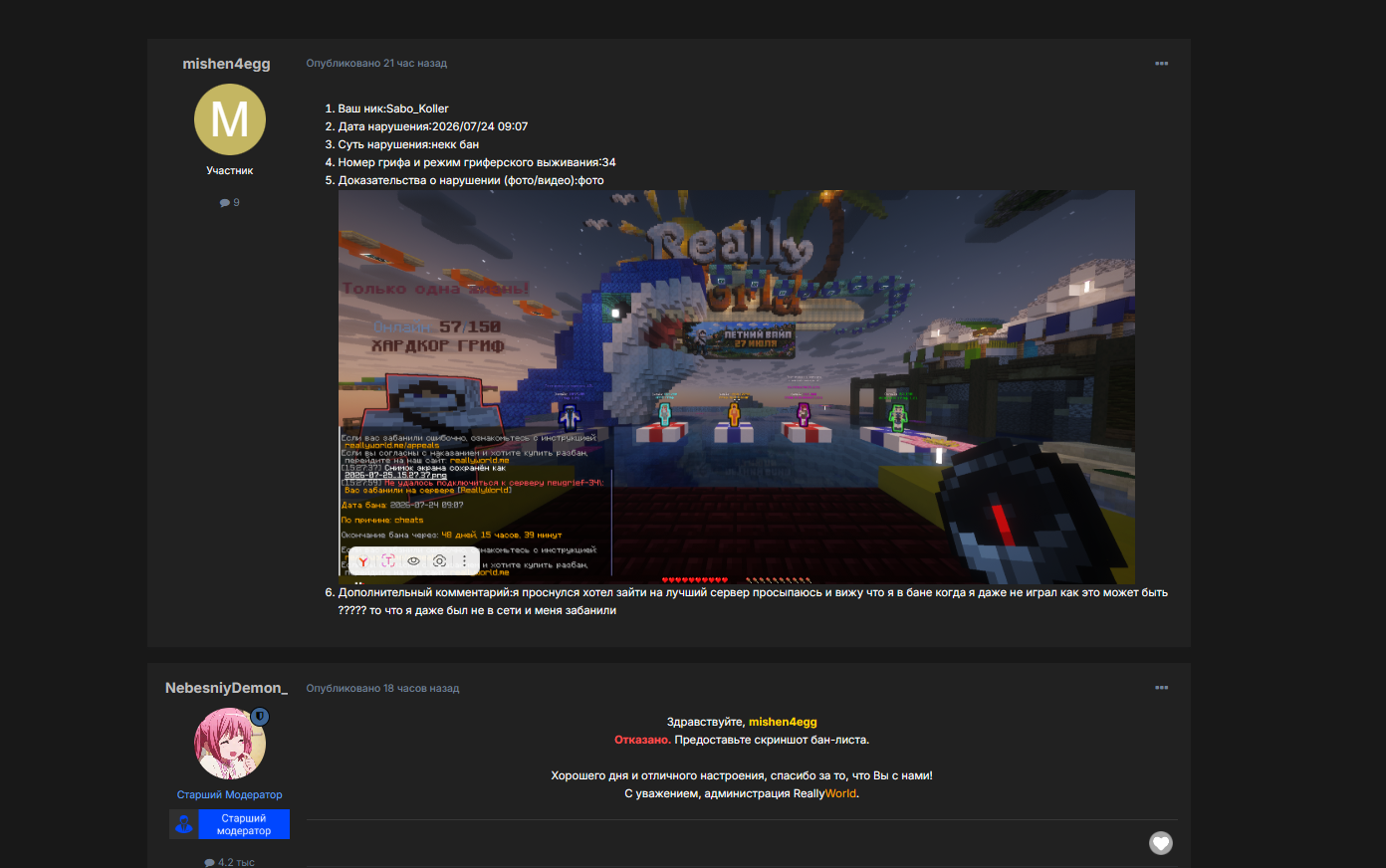Toggle the eye icon on image toolbar
Image resolution: width=1386 pixels, height=868 pixels.
[x=413, y=561]
